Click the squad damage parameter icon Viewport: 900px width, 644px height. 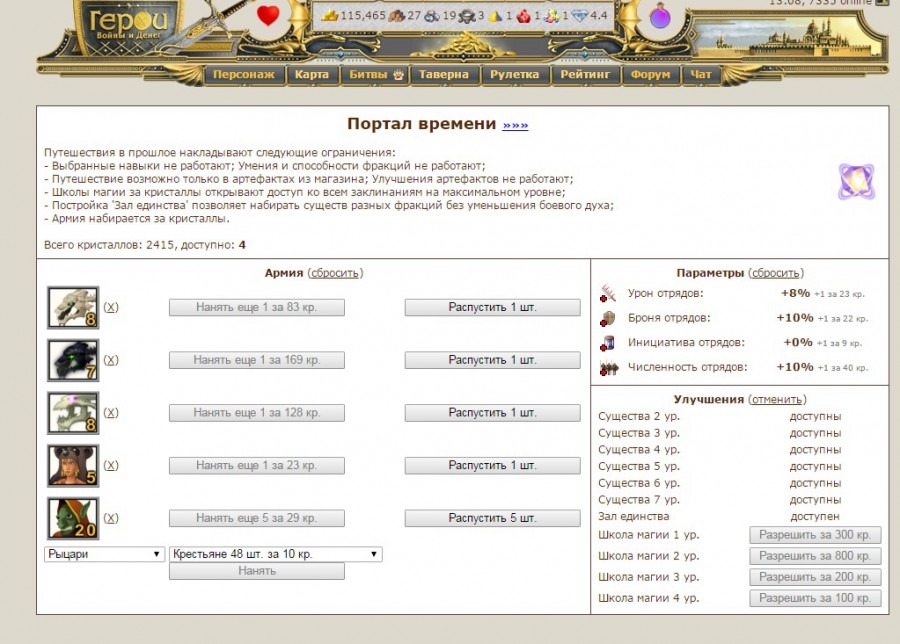click(608, 294)
